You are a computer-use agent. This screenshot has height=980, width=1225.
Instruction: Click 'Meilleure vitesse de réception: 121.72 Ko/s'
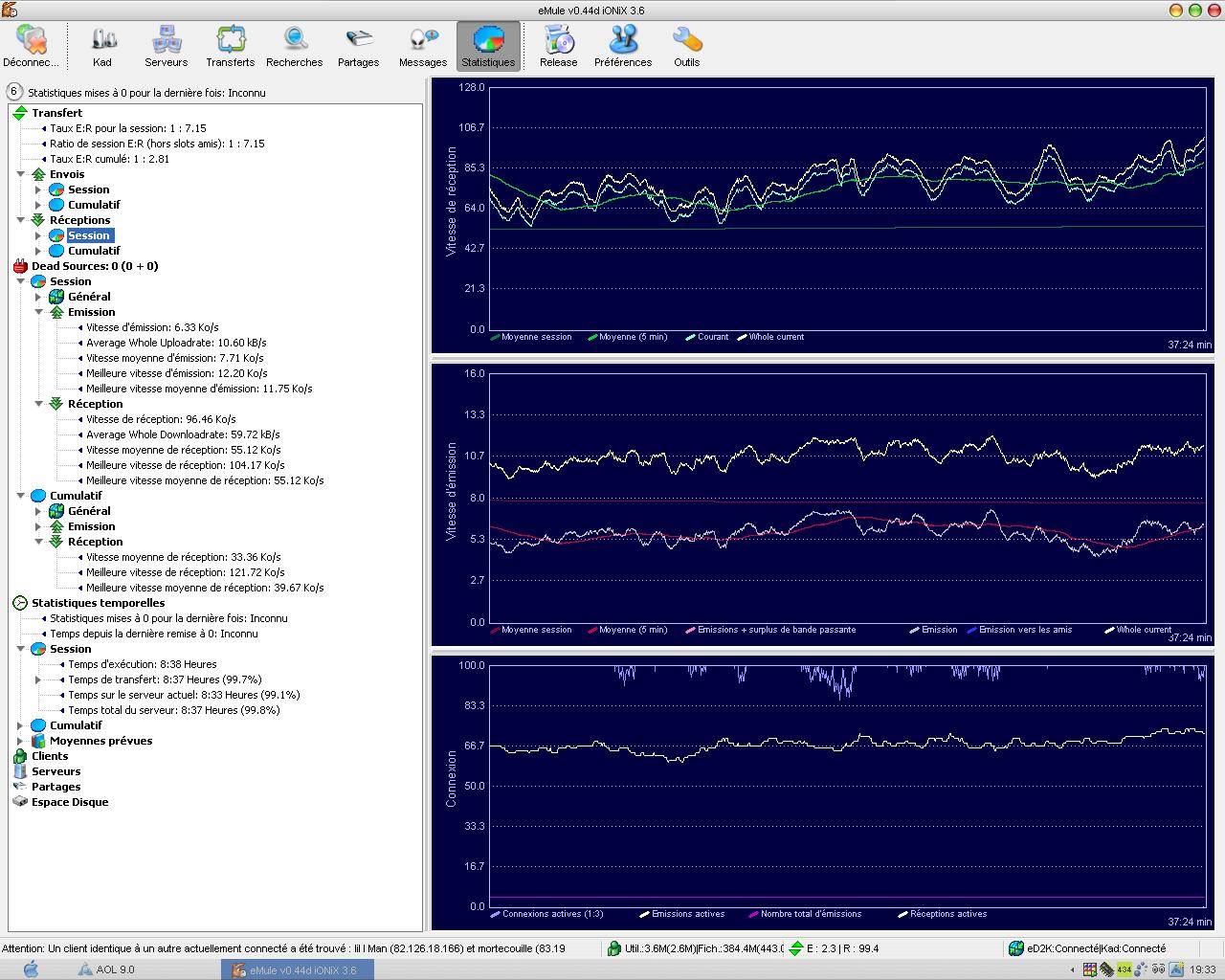[184, 572]
